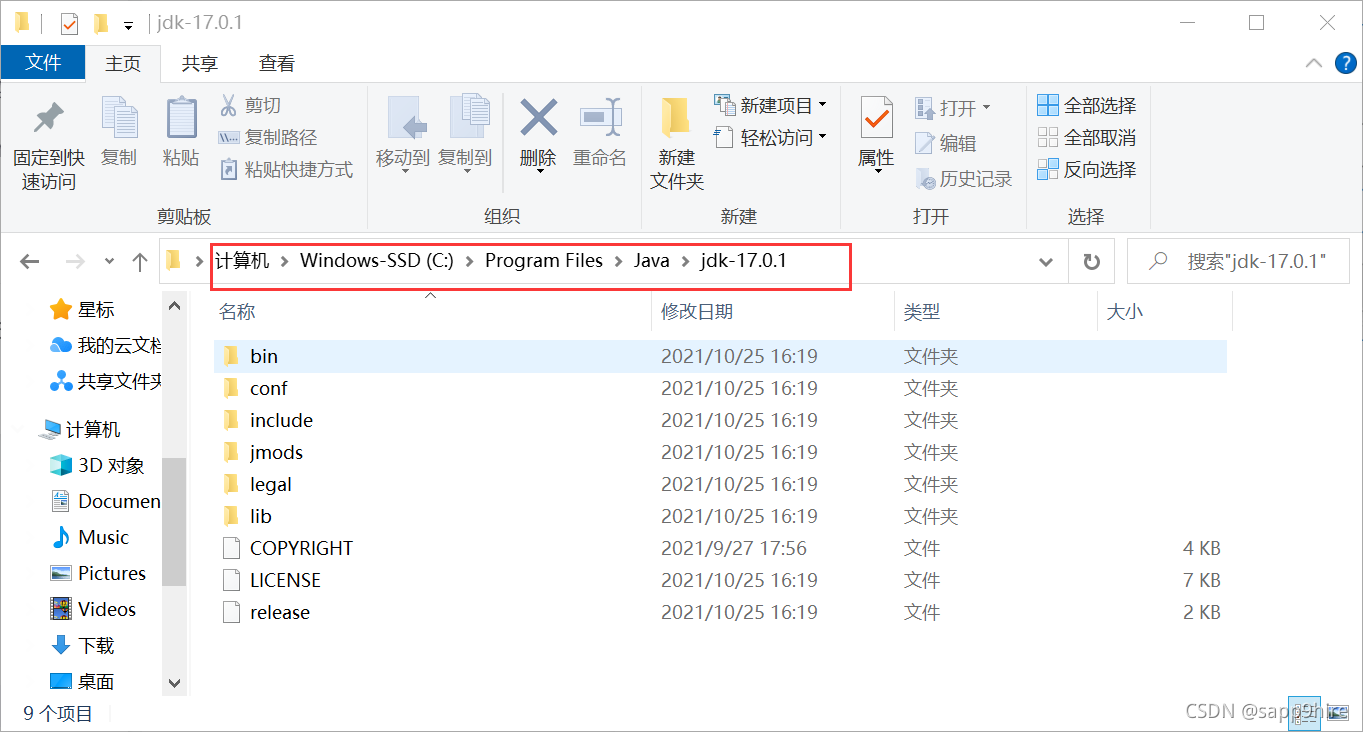Open 星标 (Starred) in the sidebar
Screen dimensions: 1363x732
click(82, 310)
